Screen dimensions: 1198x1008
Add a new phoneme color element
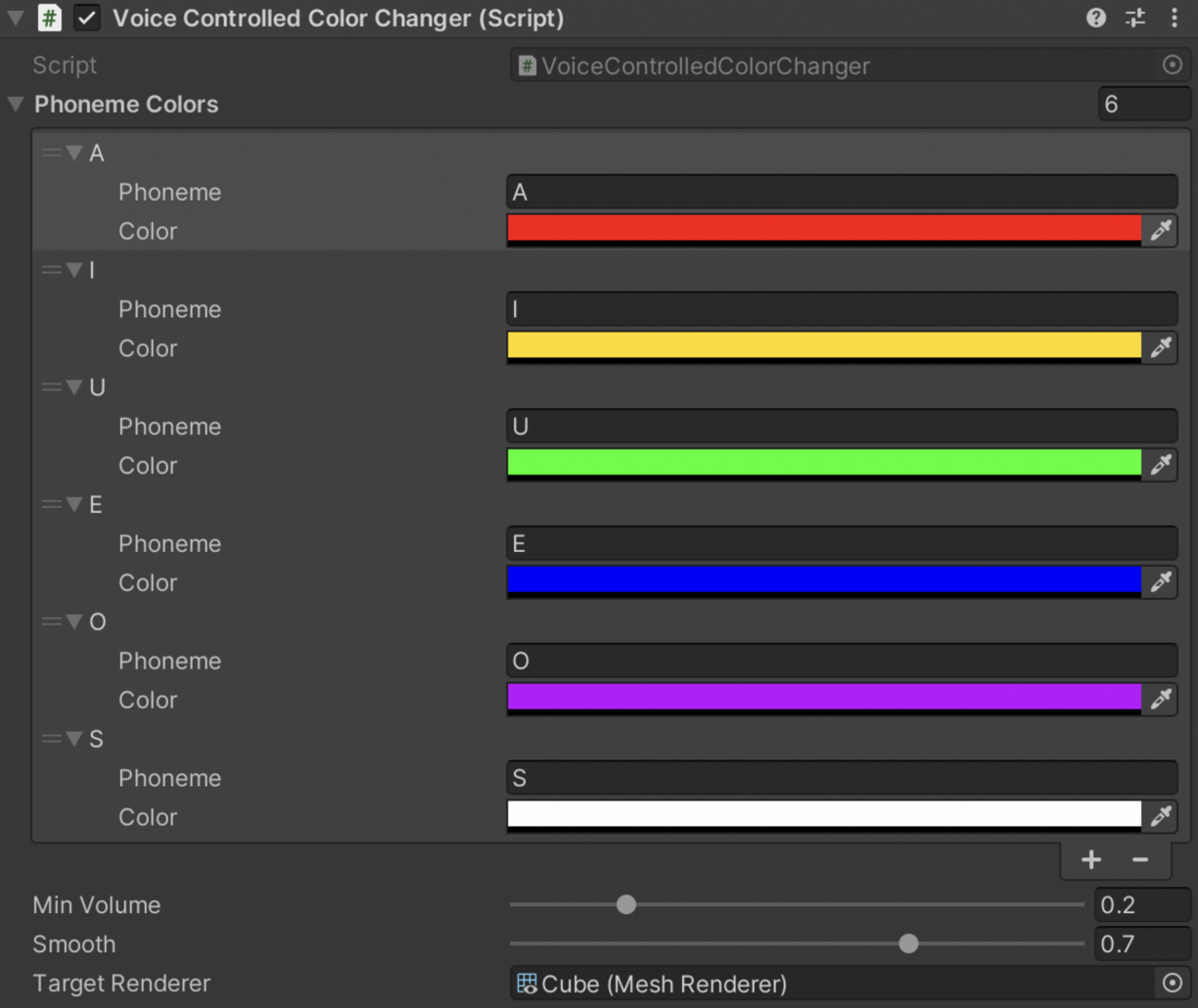click(1091, 860)
